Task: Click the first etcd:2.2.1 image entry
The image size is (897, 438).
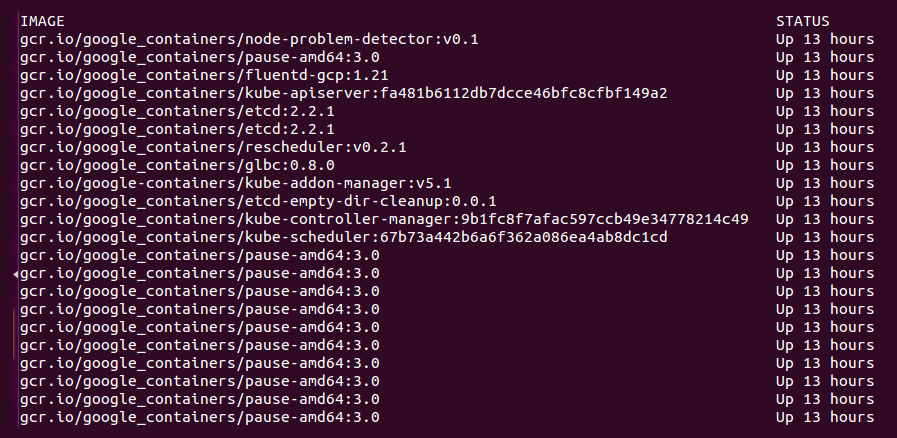Action: (177, 112)
